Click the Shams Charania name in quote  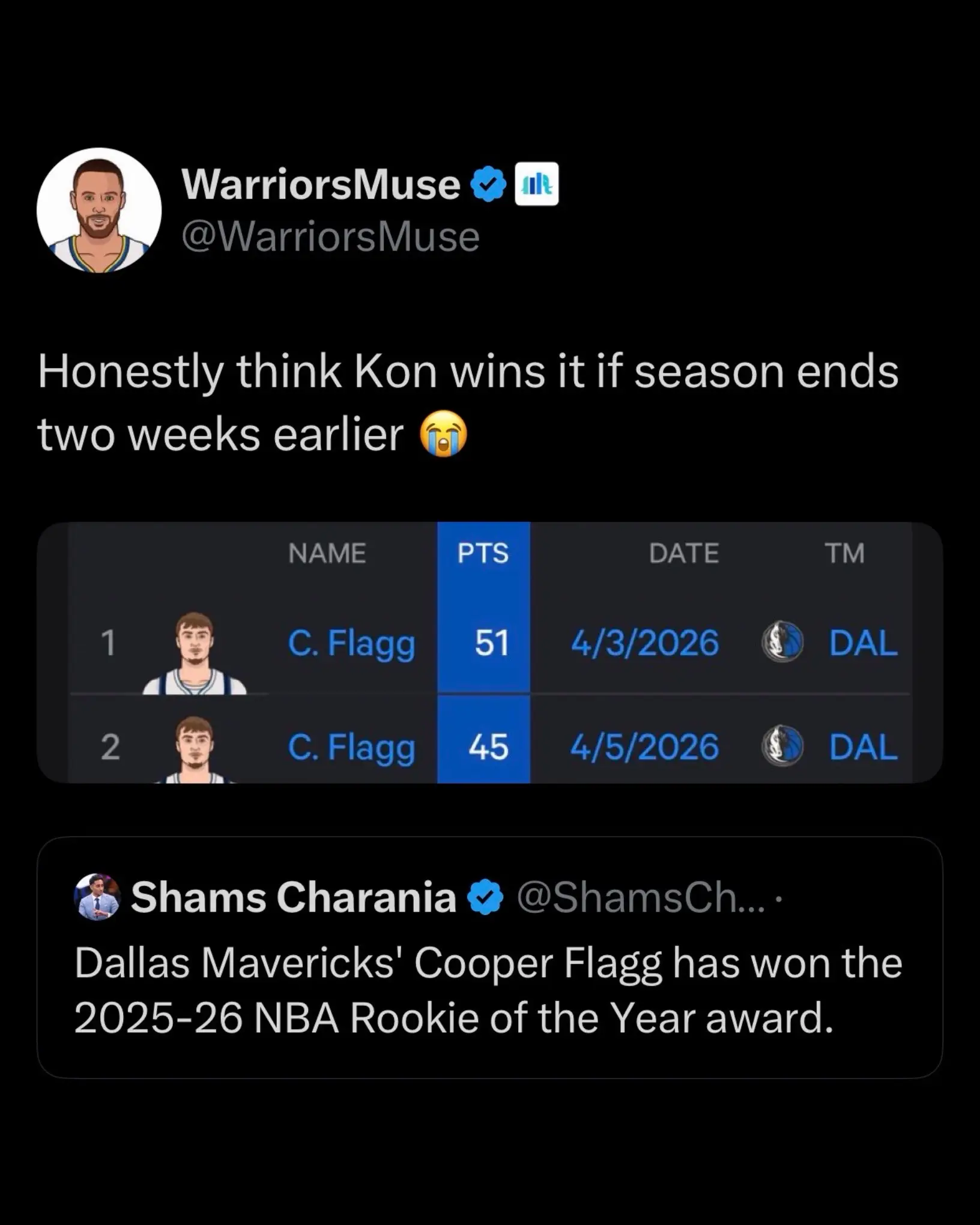point(294,898)
